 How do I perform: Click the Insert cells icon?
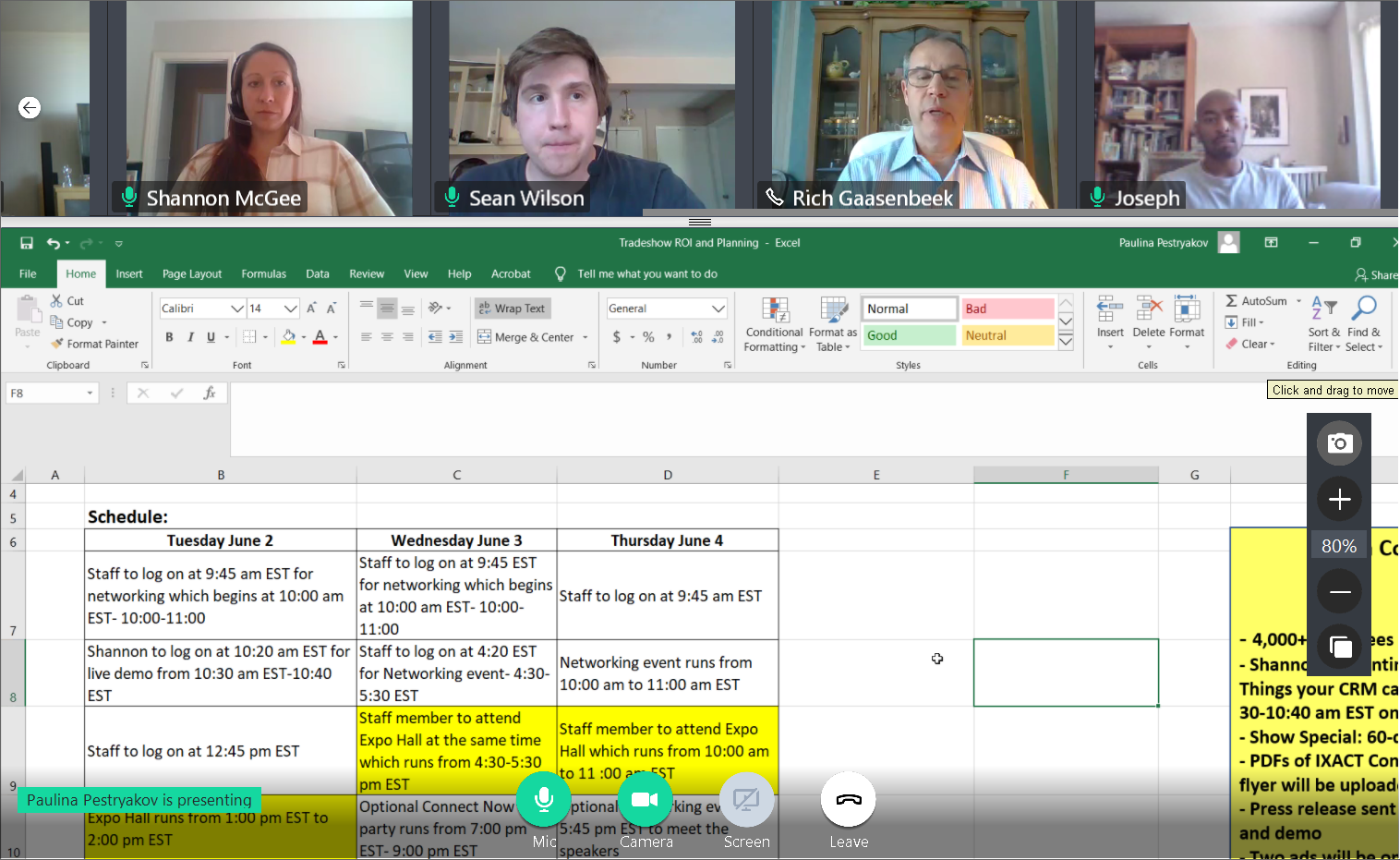click(x=1110, y=309)
